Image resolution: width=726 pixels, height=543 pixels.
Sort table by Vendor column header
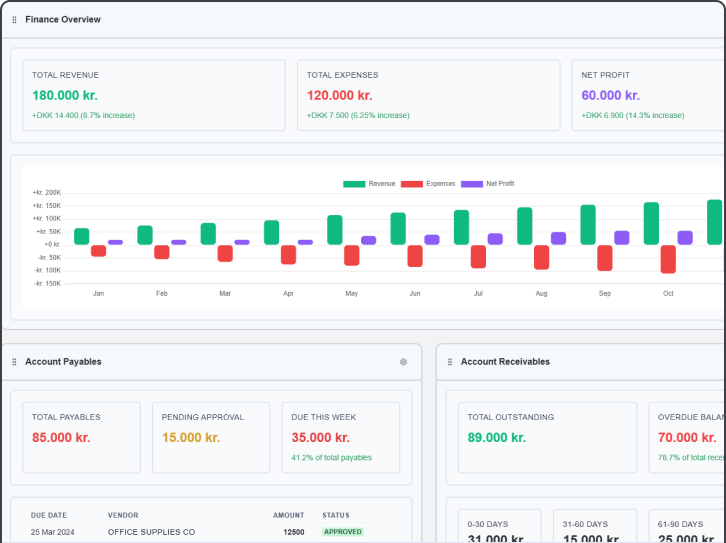point(123,515)
